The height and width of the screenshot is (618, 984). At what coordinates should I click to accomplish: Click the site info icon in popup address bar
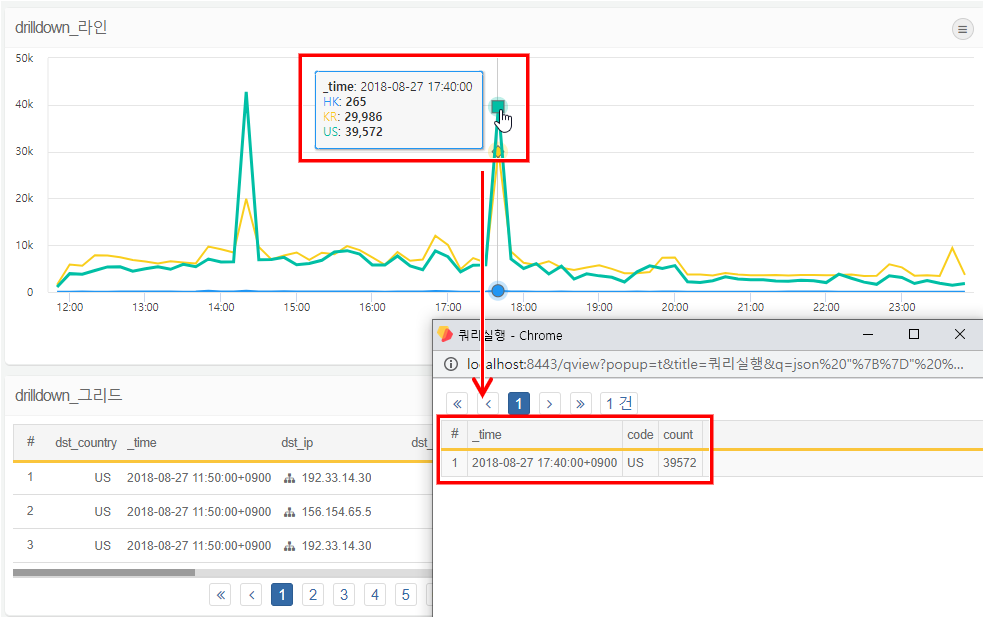[x=451, y=364]
